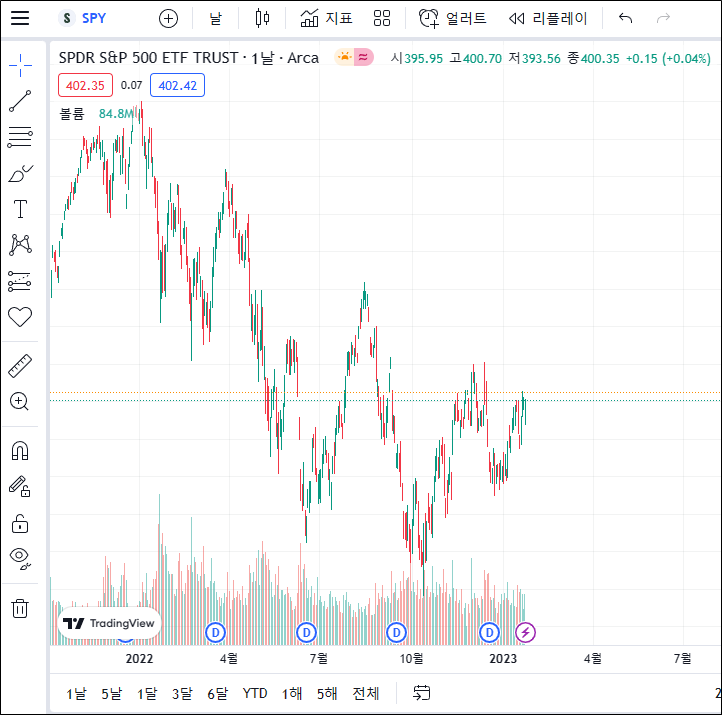Click dividend marker near 7월

coord(306,633)
